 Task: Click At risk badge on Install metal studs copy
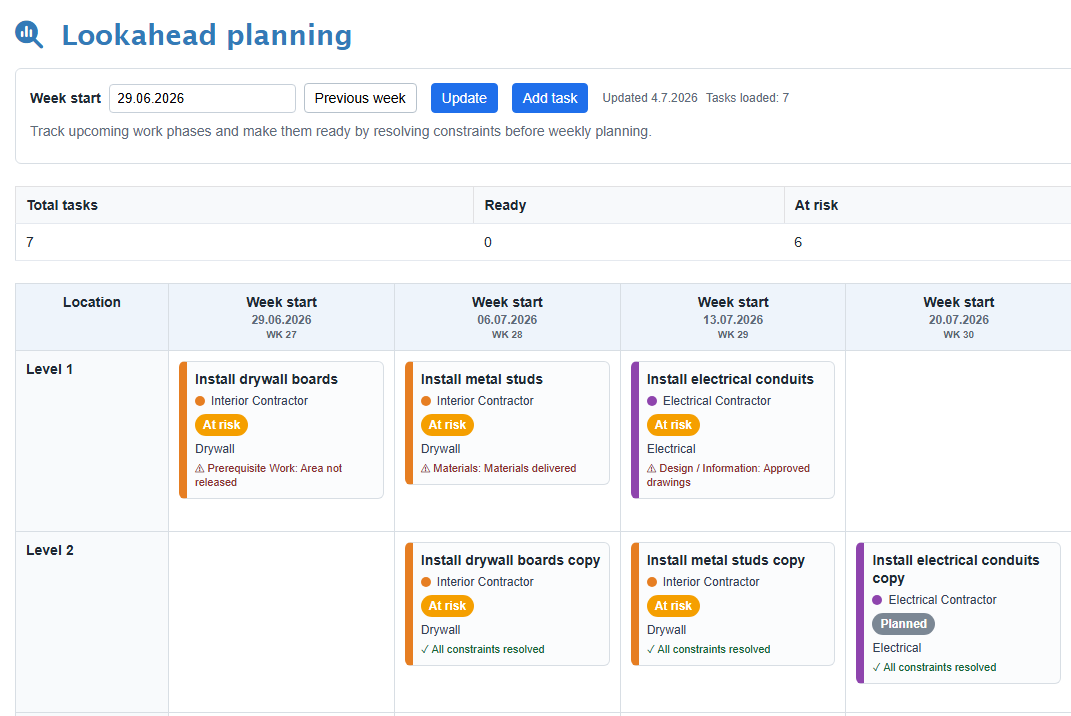673,606
